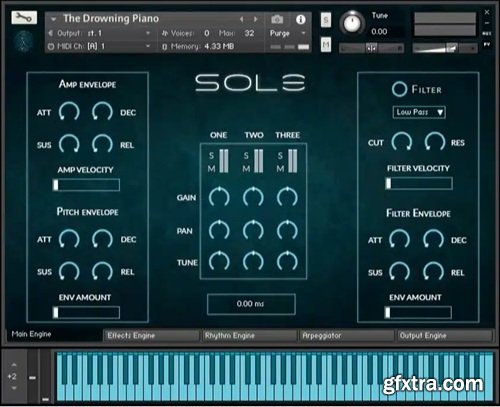This screenshot has width=500, height=407.
Task: Click the filter CUT knob
Action: pyautogui.click(x=401, y=141)
